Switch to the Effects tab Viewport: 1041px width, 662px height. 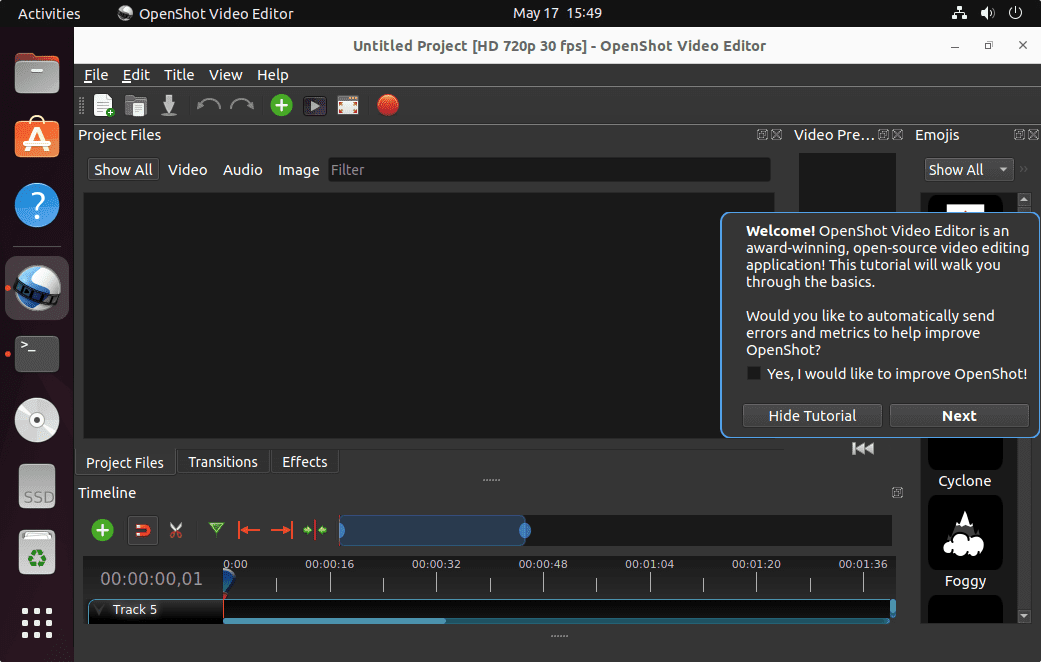coord(305,461)
